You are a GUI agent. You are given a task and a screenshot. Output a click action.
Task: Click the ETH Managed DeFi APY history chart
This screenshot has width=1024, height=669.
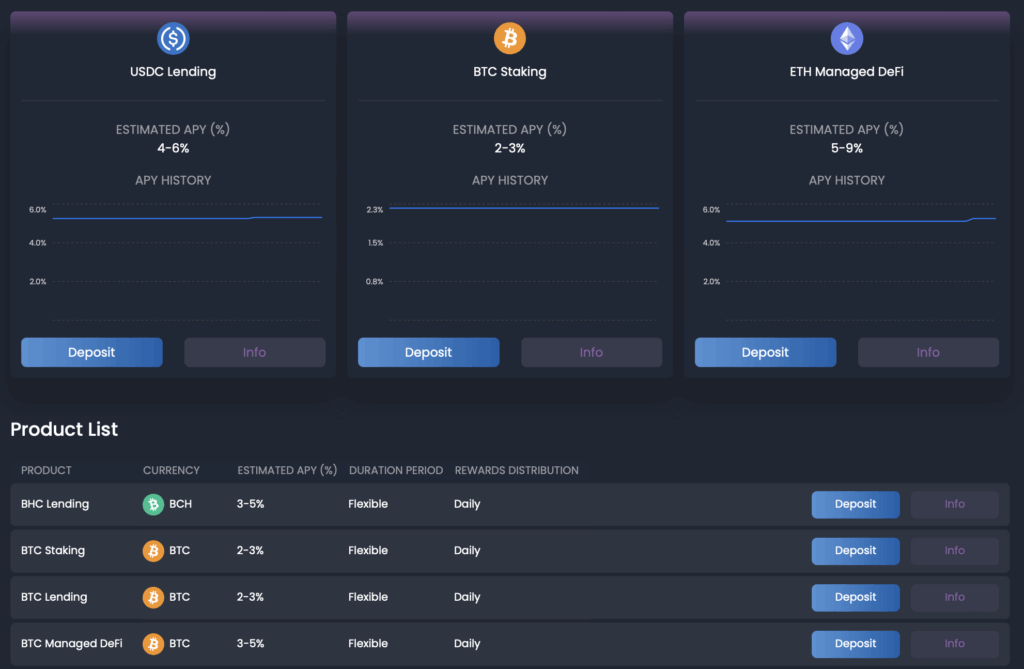(848, 261)
